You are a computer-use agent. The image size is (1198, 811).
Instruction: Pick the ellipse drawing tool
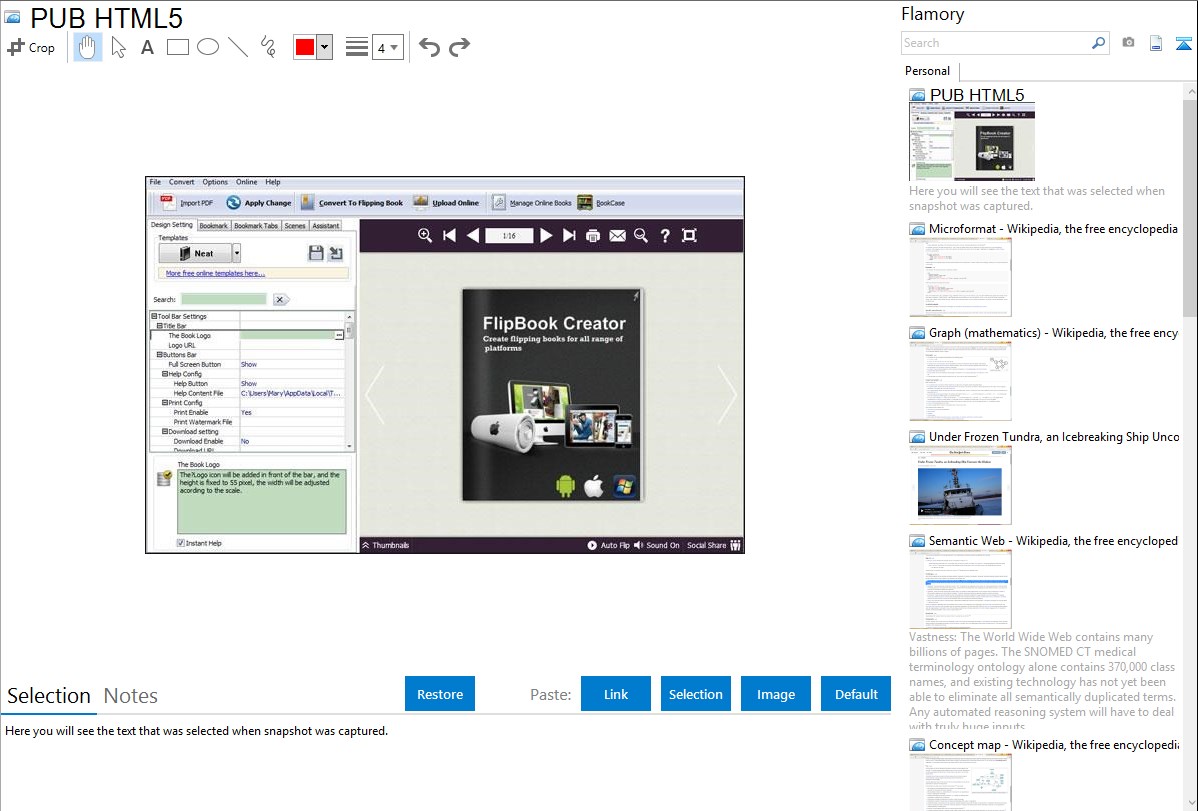coord(208,47)
